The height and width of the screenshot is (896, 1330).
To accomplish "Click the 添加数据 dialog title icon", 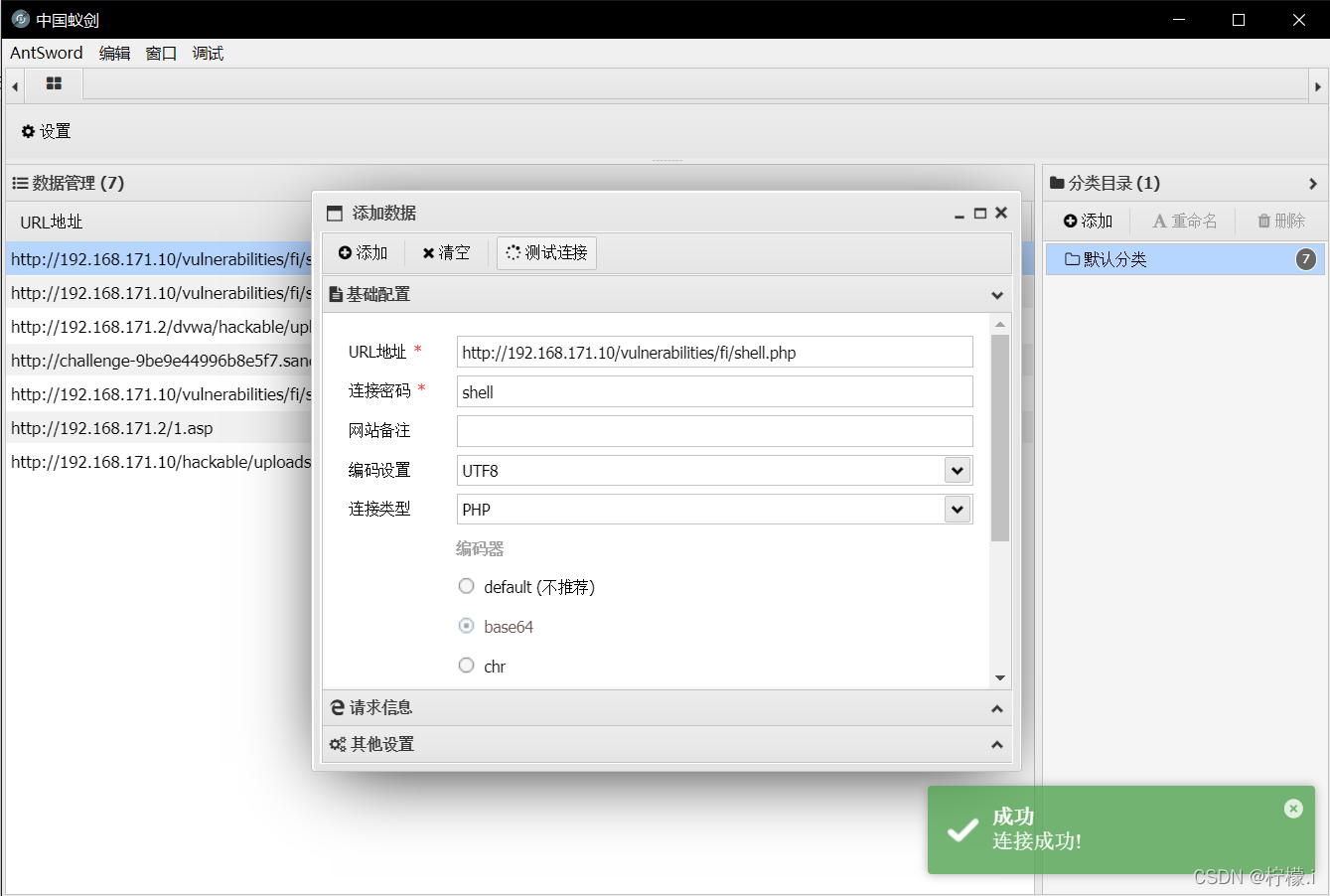I will [335, 214].
